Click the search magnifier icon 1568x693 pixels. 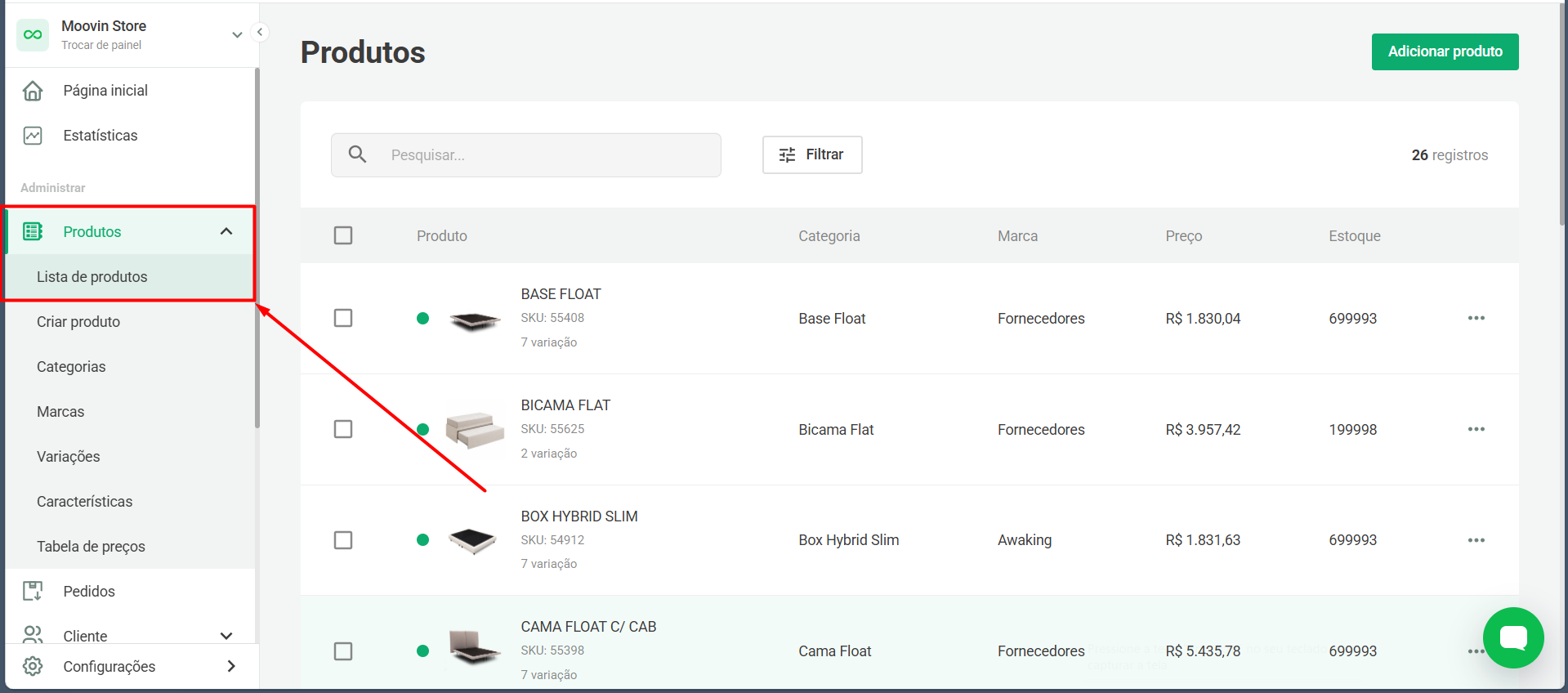tap(357, 154)
